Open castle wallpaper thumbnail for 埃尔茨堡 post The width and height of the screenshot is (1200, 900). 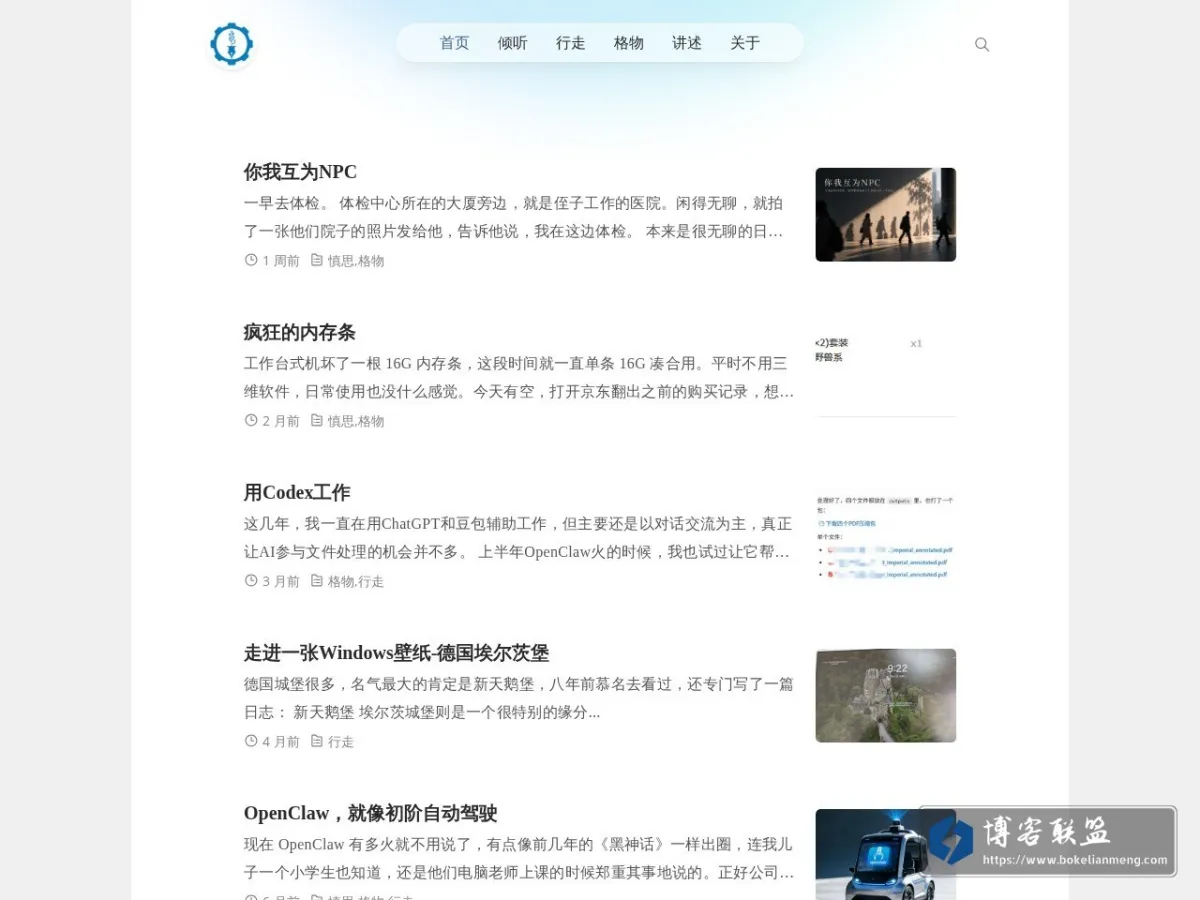(x=886, y=695)
